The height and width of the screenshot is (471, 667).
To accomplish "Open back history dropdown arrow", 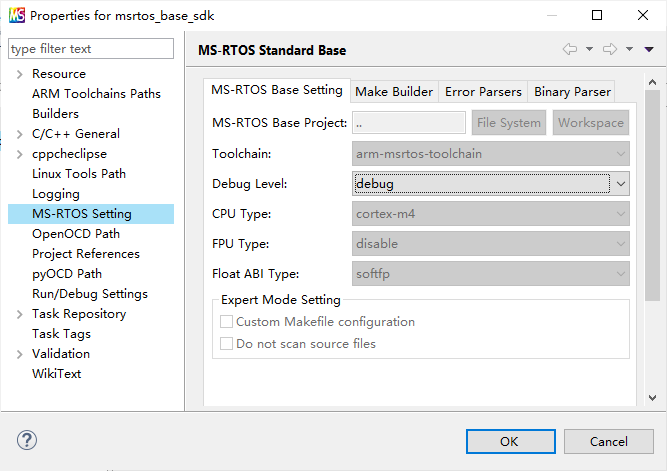I will 589,49.
